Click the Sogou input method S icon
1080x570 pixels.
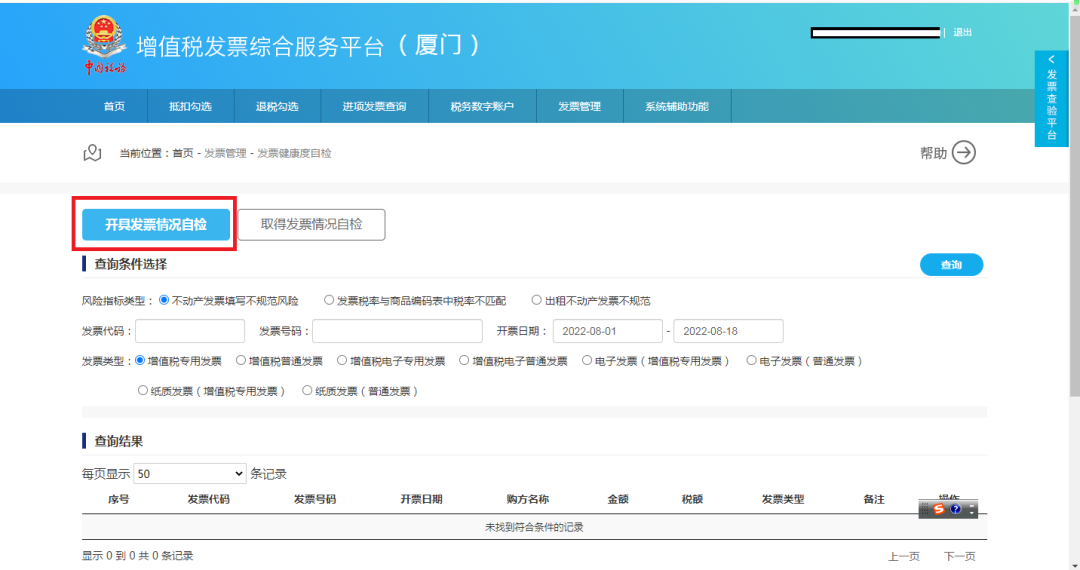[938, 509]
